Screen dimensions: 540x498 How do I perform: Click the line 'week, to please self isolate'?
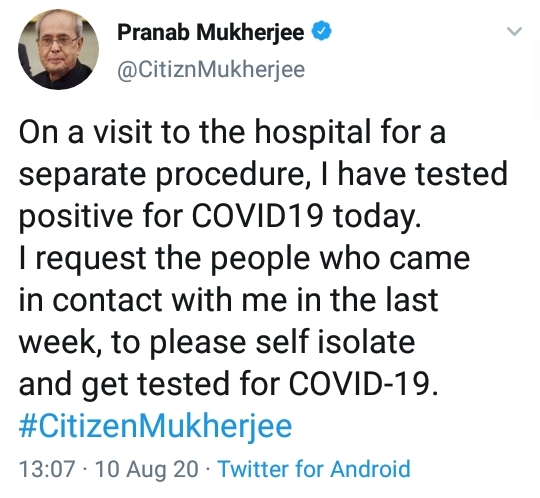217,342
